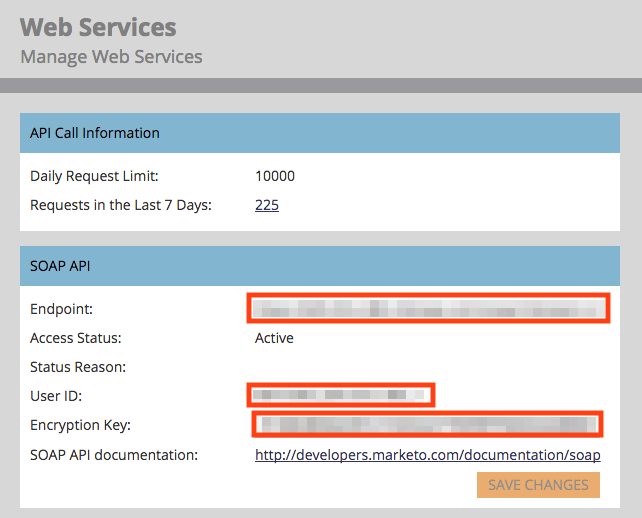Click Requests in the Last 7 Days label

[x=121, y=205]
